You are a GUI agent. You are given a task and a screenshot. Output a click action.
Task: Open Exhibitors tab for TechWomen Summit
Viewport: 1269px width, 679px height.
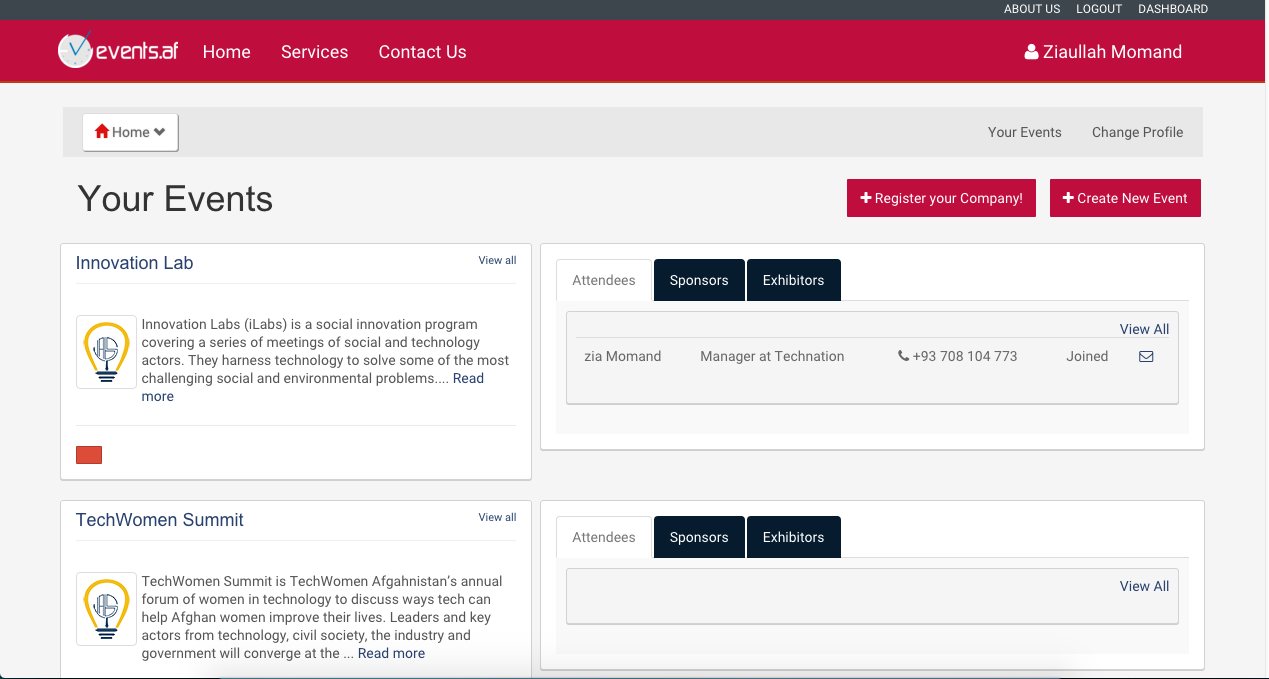793,537
